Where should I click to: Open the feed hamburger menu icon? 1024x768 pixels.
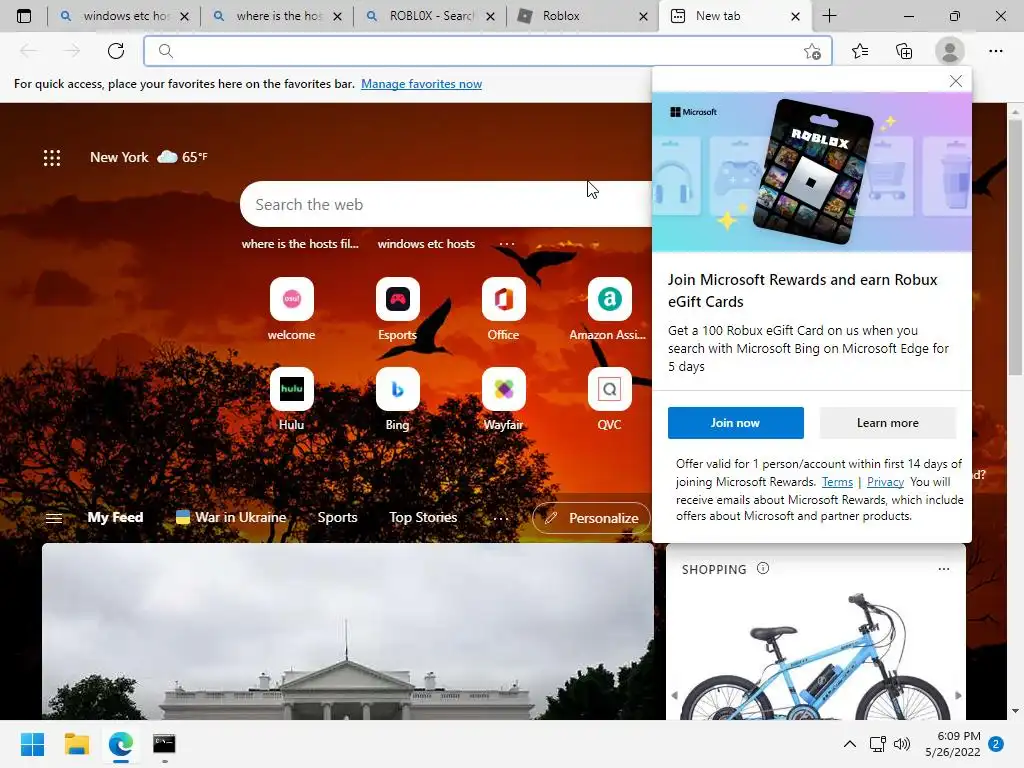pos(54,518)
